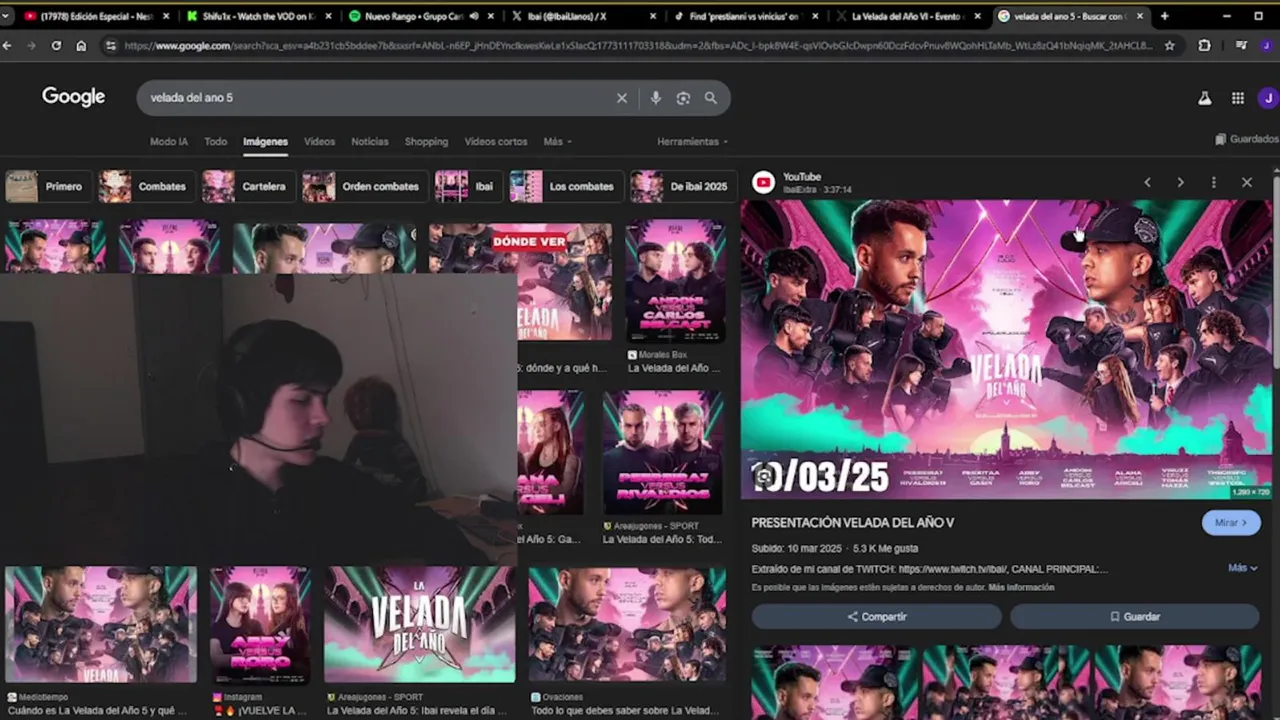Image resolution: width=1280 pixels, height=720 pixels.
Task: Open site information icon in address bar
Action: [x=110, y=45]
